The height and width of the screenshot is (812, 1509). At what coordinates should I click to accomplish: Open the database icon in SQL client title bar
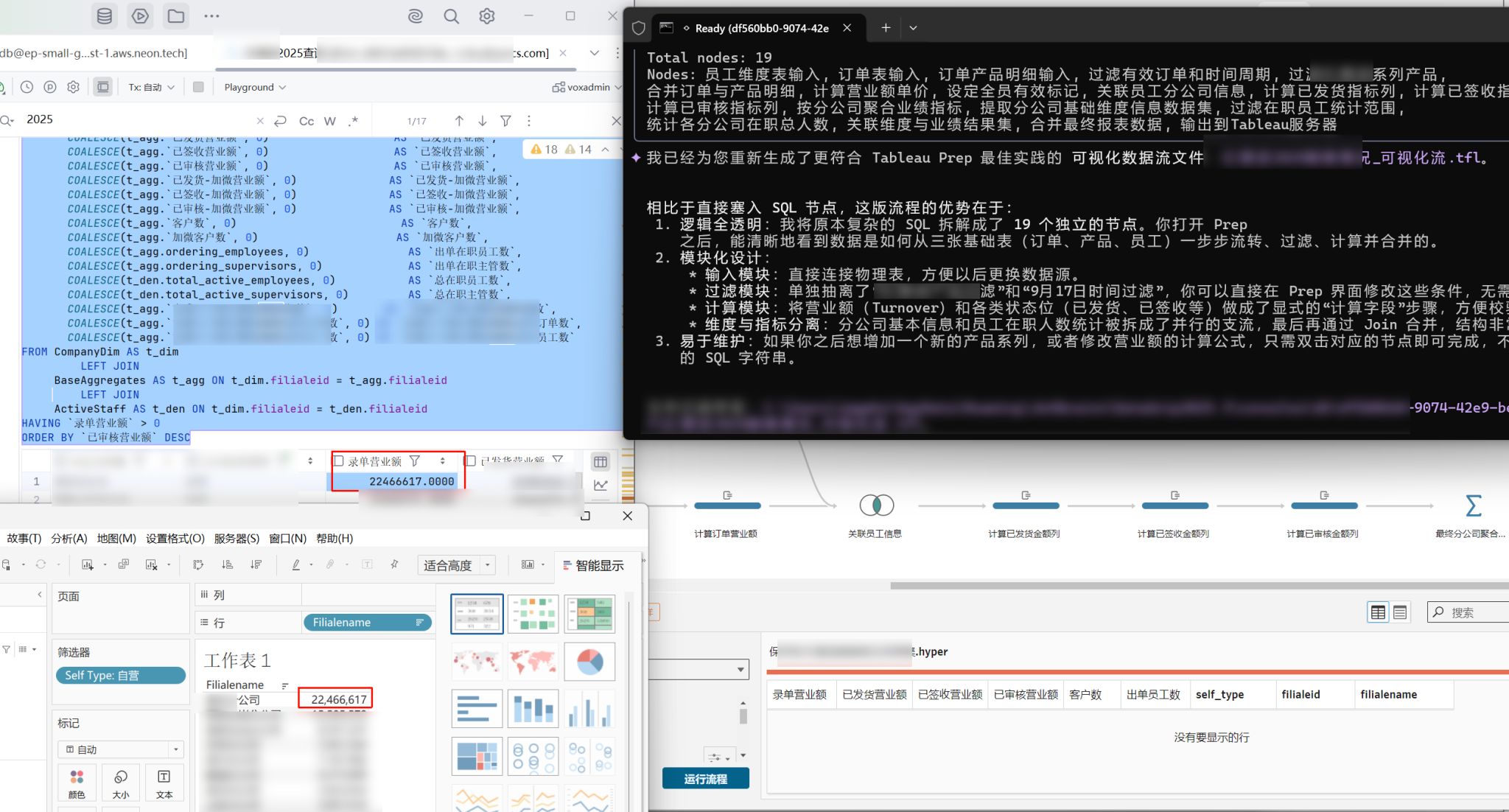pos(105,15)
